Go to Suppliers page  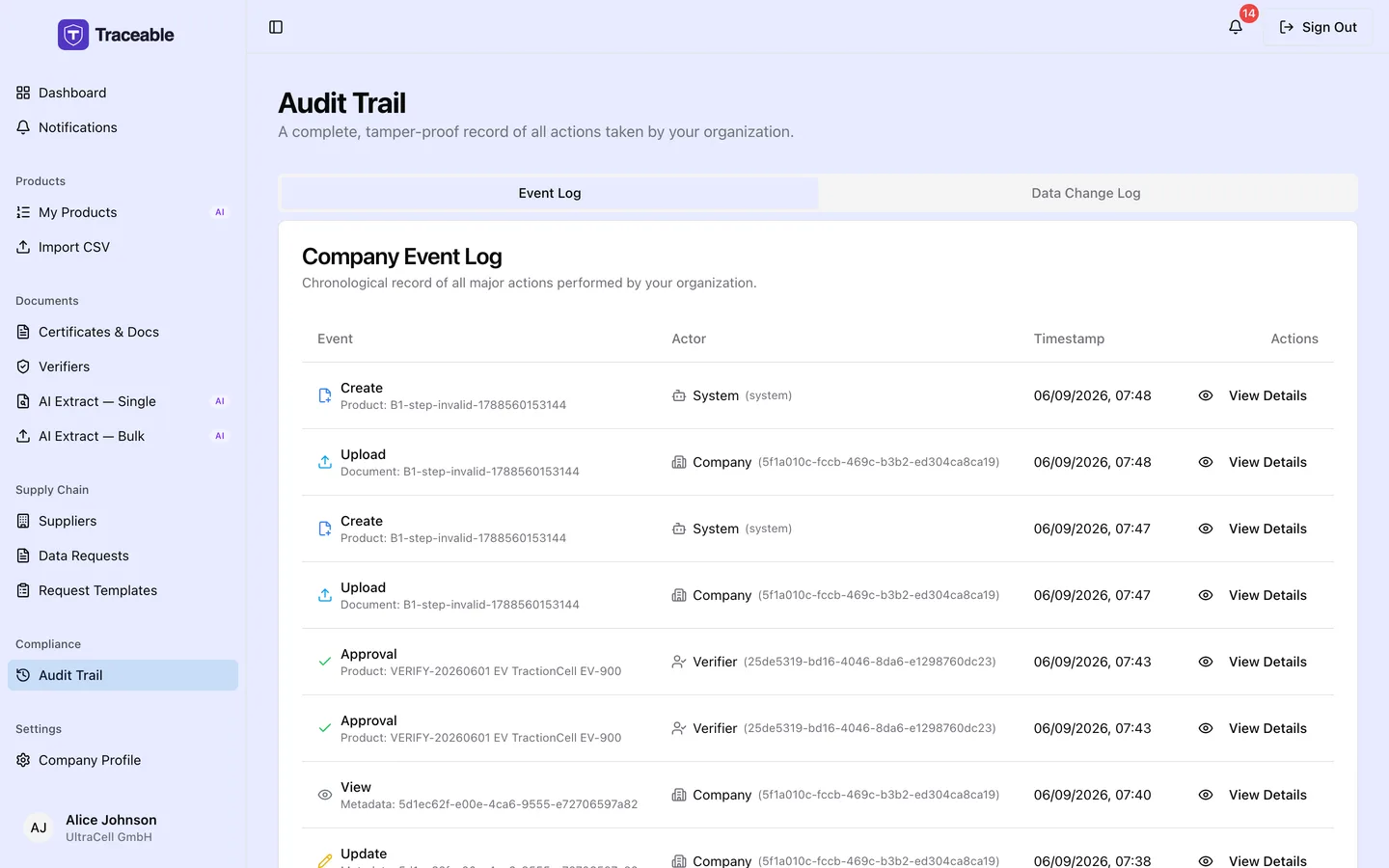point(123,521)
